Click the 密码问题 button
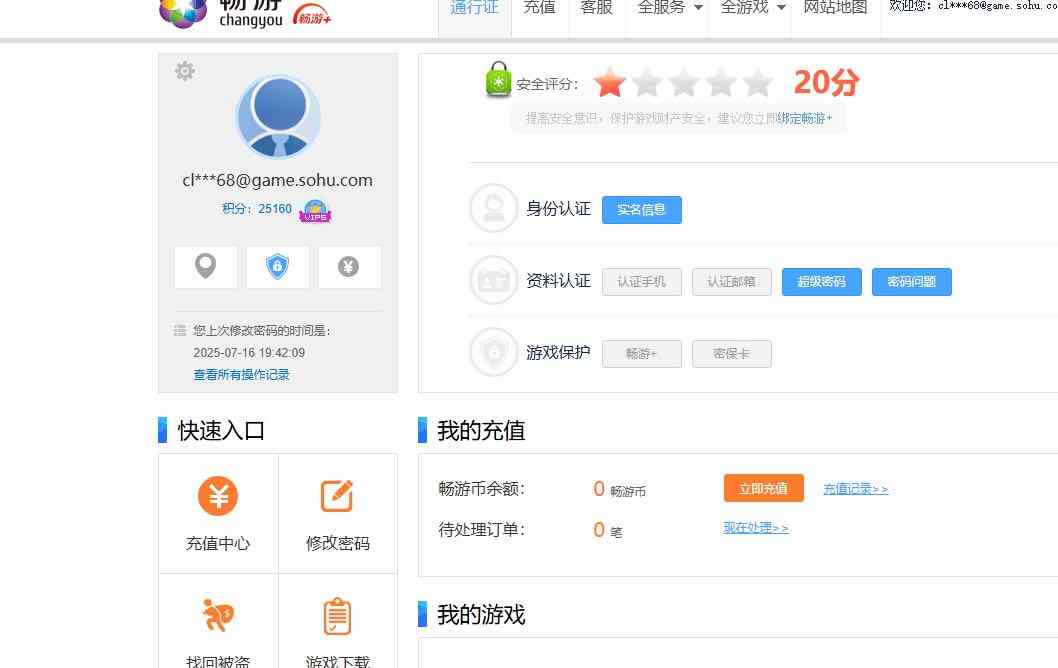This screenshot has width=1058, height=668. point(912,282)
